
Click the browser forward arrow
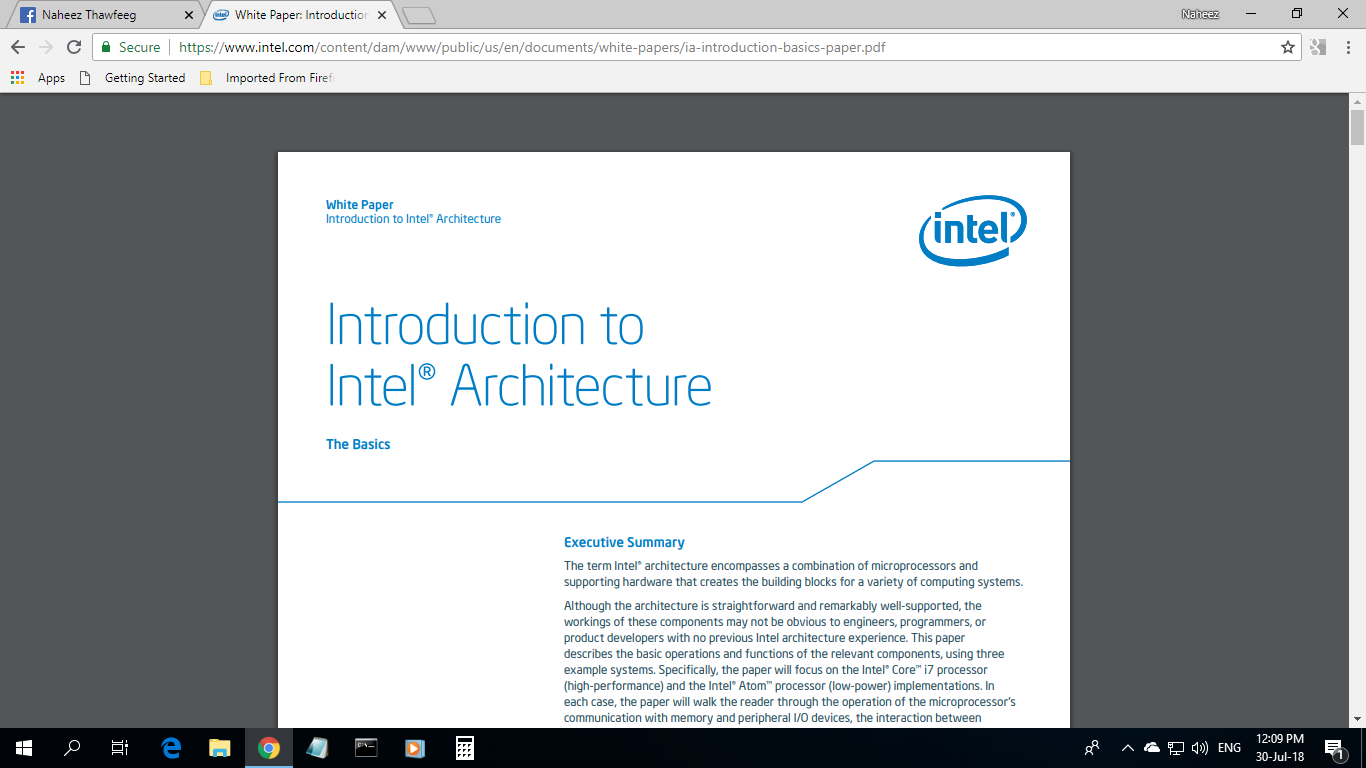[46, 47]
